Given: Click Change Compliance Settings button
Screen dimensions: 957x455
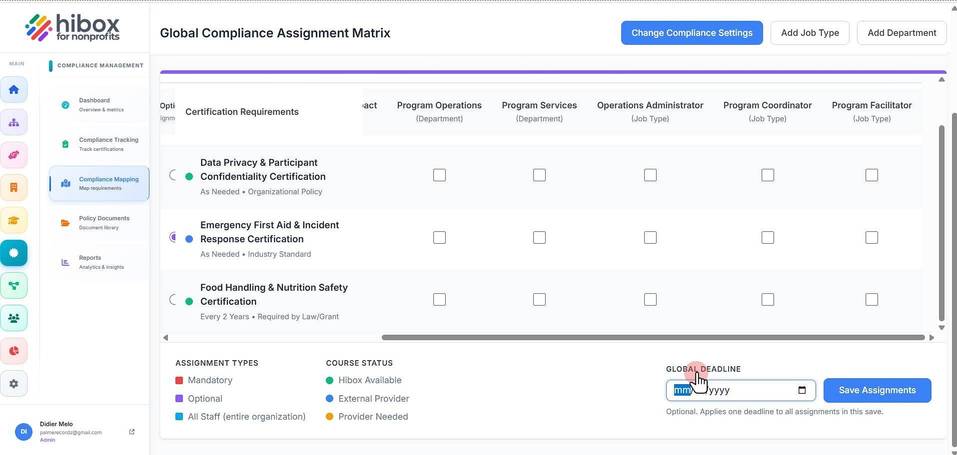Looking at the screenshot, I should (692, 33).
